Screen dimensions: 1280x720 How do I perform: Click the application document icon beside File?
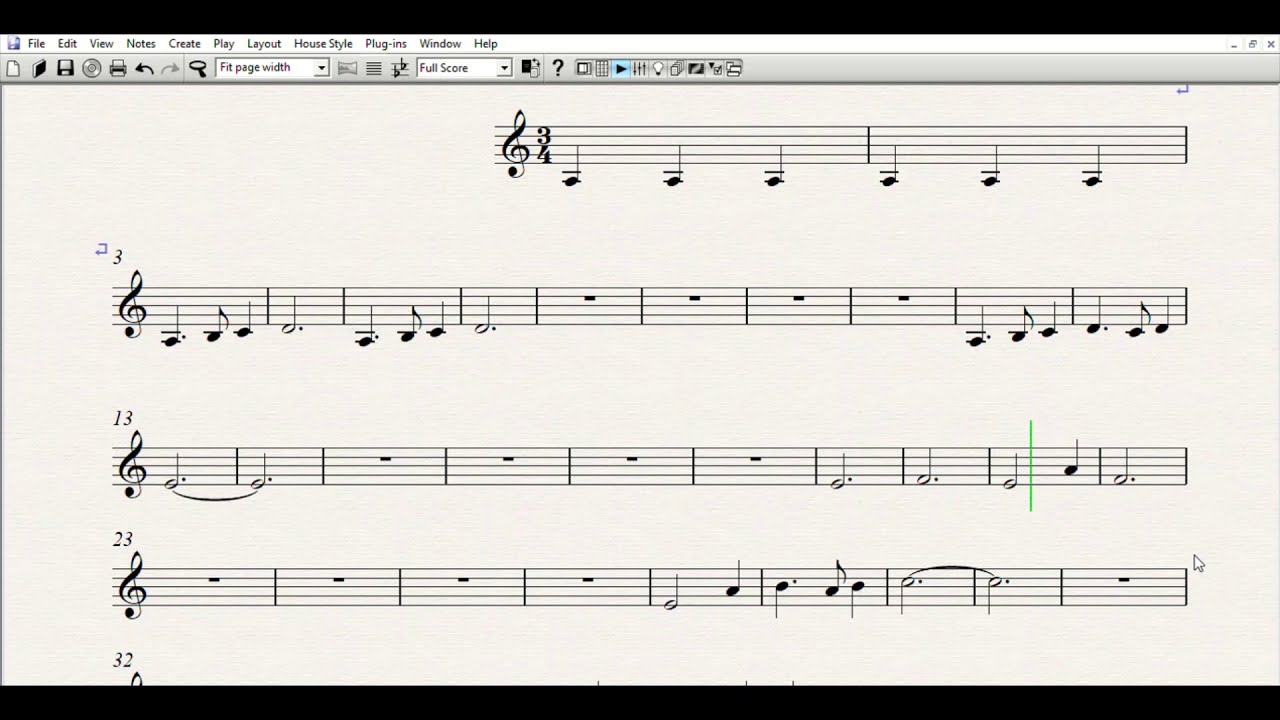point(14,44)
